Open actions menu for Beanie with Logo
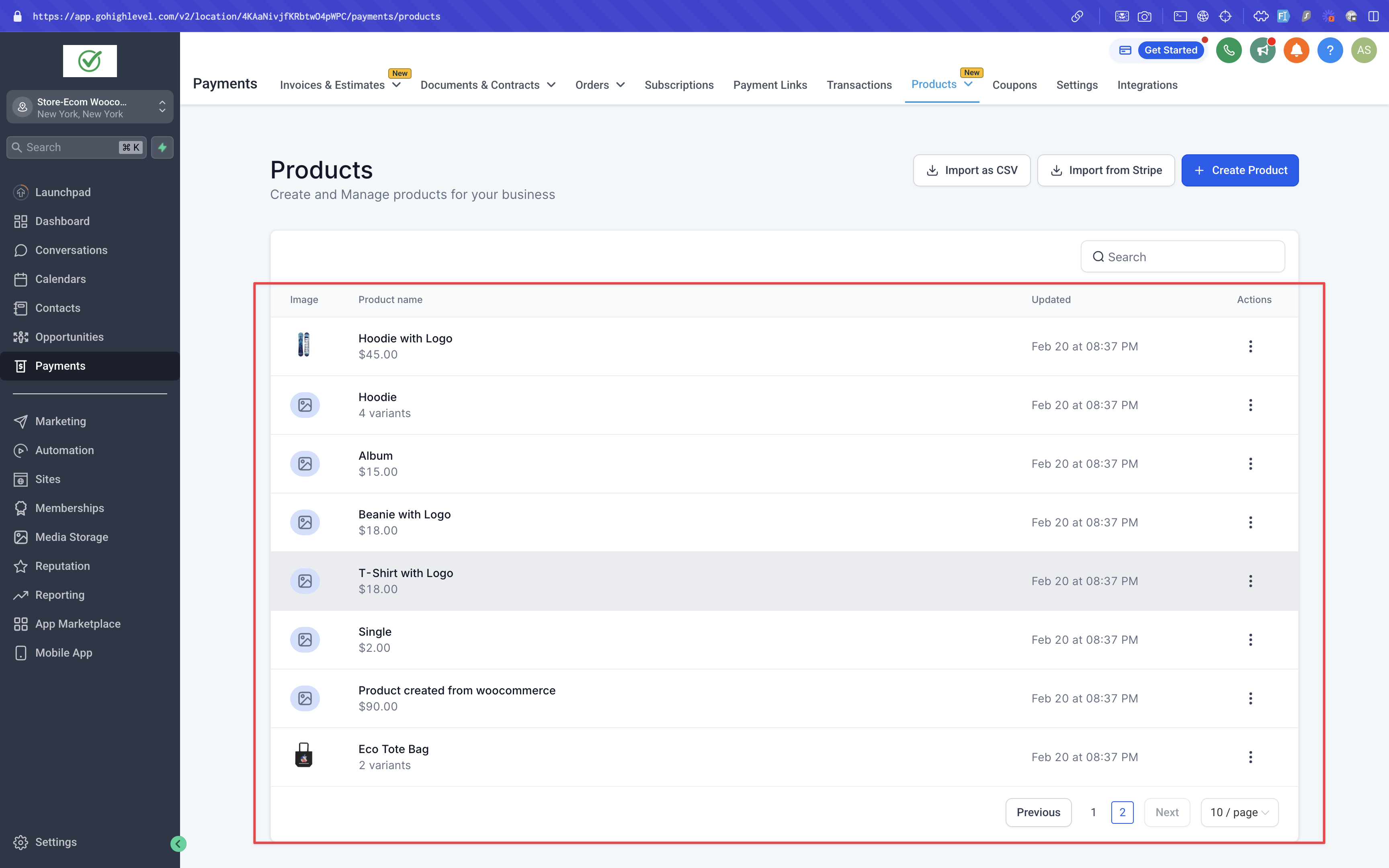Image resolution: width=1389 pixels, height=868 pixels. click(x=1251, y=522)
